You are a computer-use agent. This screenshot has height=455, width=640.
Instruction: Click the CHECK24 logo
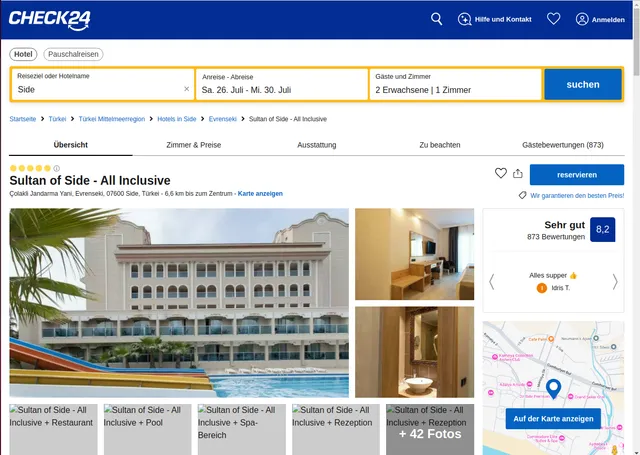pyautogui.click(x=49, y=20)
